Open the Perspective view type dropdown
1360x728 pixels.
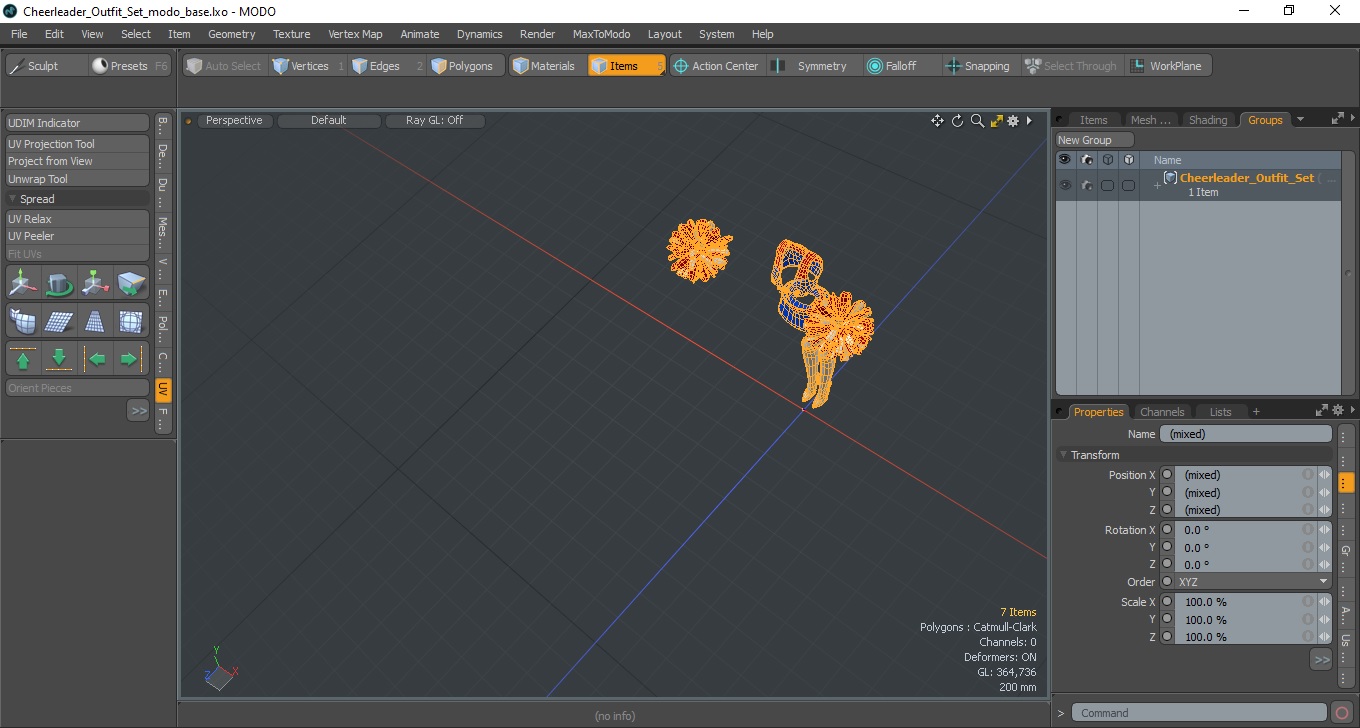coord(234,121)
